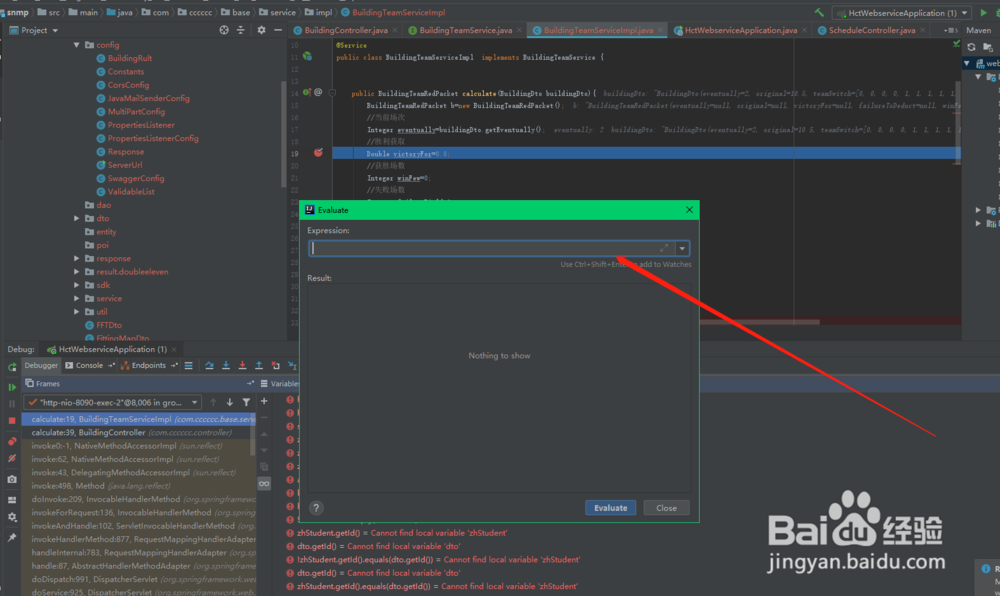Switch to HctWebserviceApplication.java tab

740,30
